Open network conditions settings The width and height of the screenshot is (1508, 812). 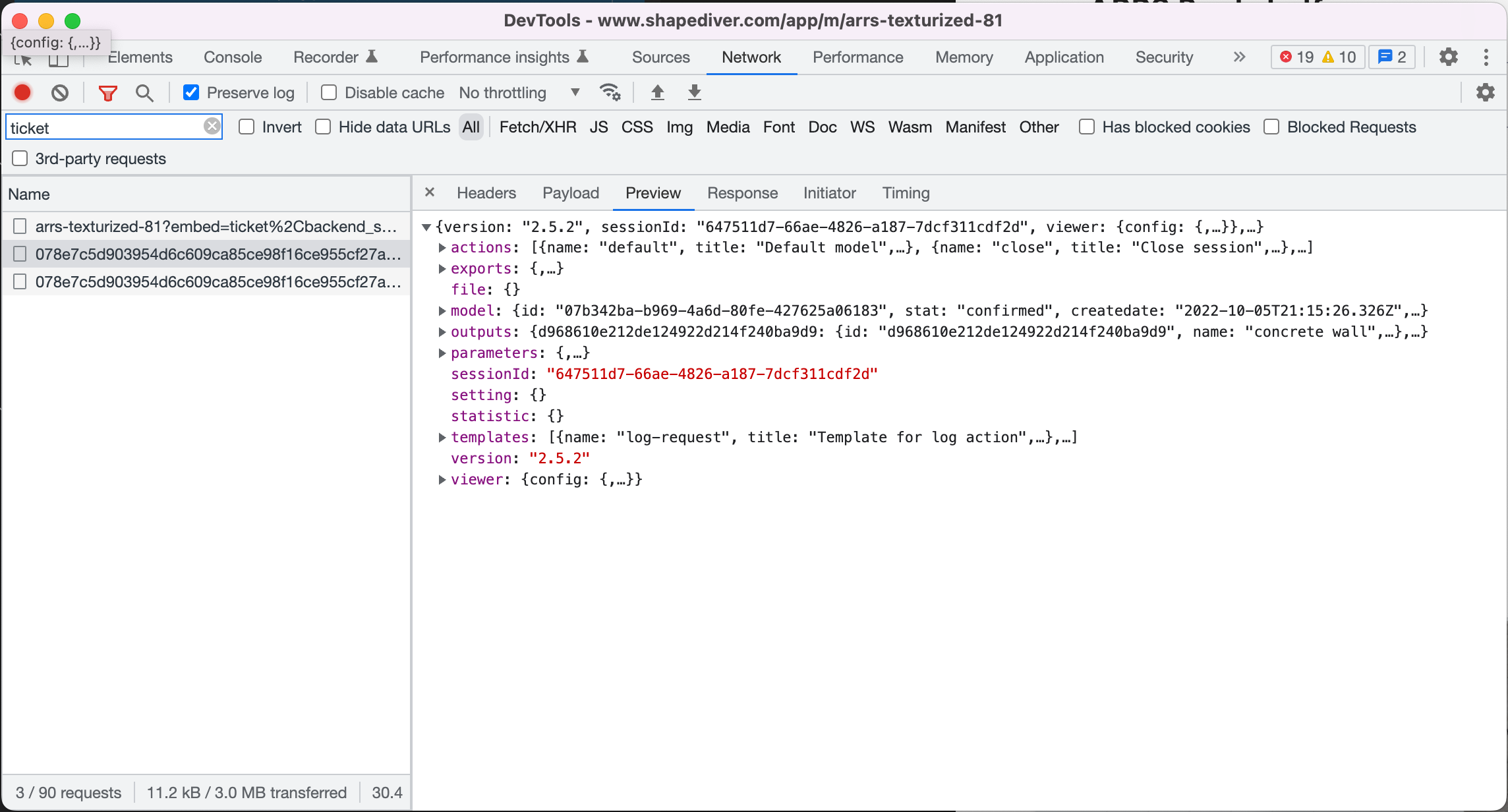click(610, 92)
